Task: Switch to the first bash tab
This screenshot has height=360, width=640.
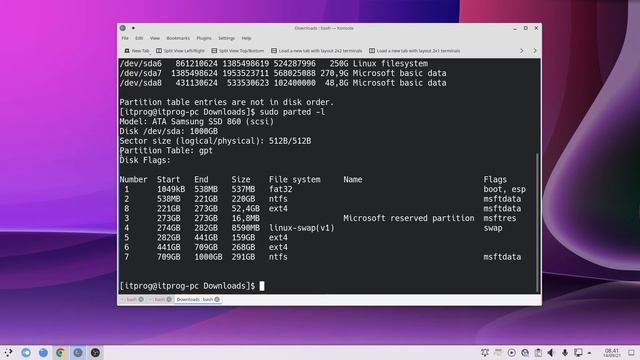Action: click(131, 300)
